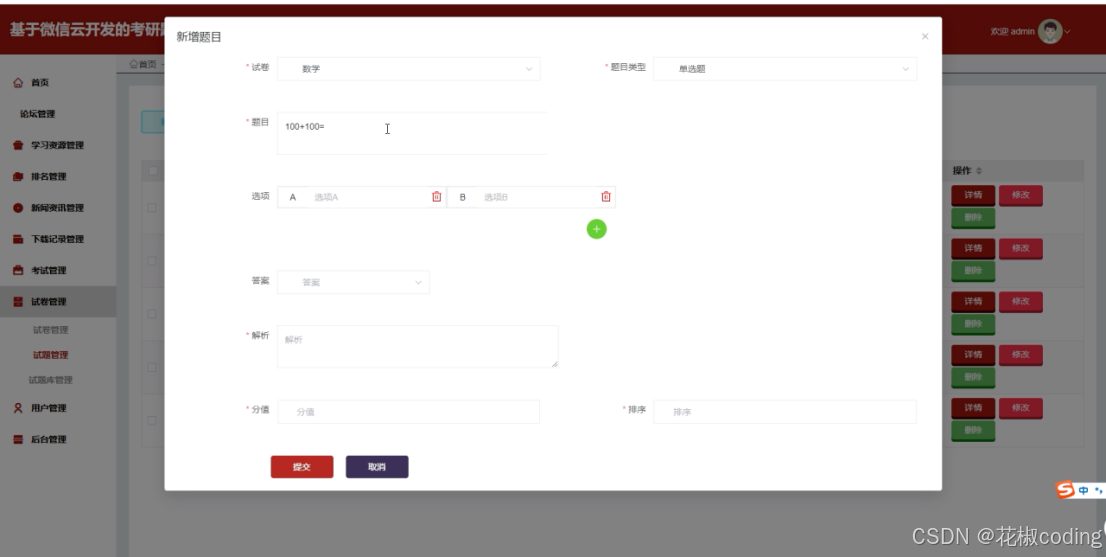Delete option B with its trash icon
Viewport: 1106px width, 557px height.
point(606,197)
